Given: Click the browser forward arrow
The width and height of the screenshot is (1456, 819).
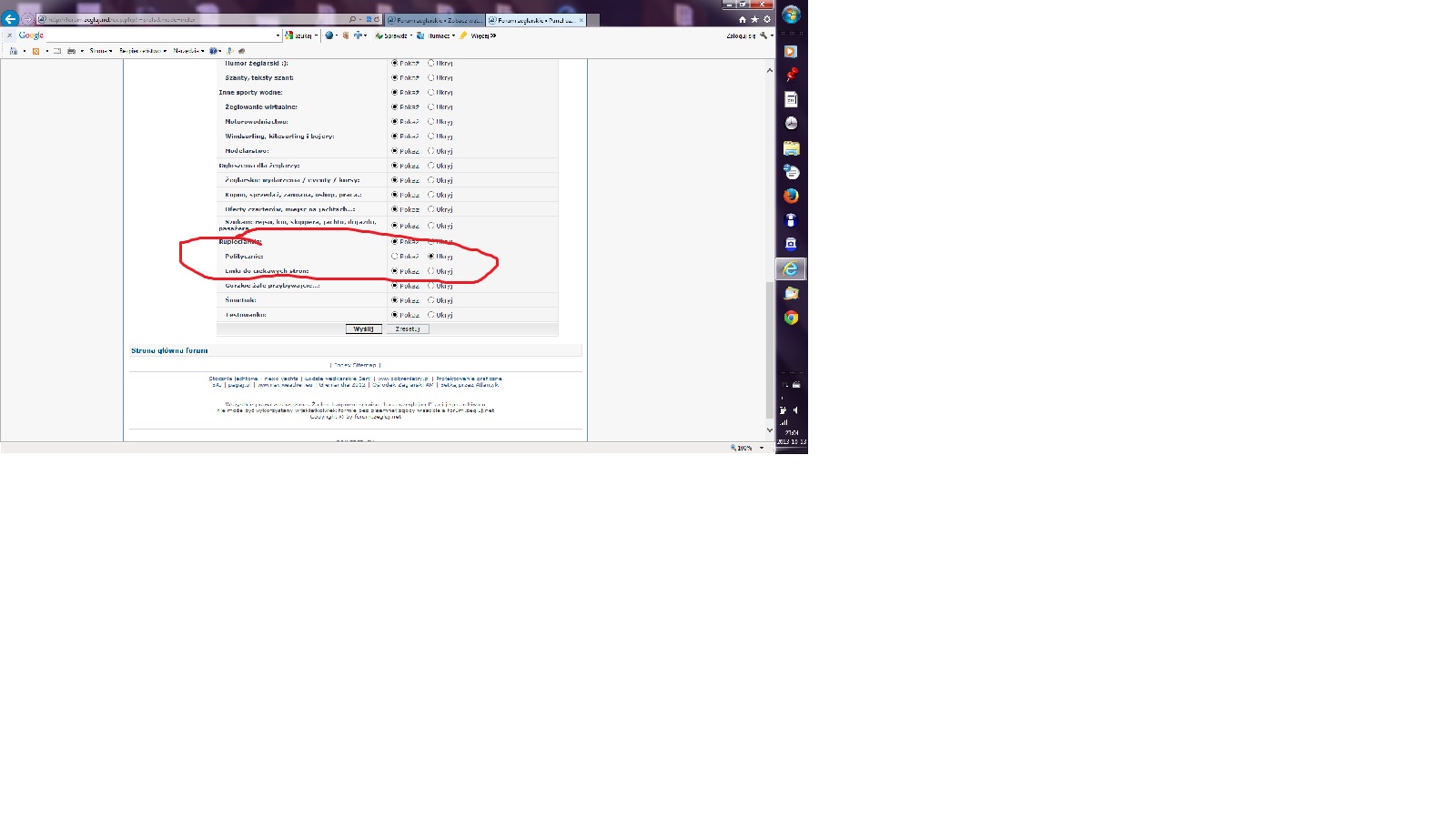Looking at the screenshot, I should pos(26,19).
